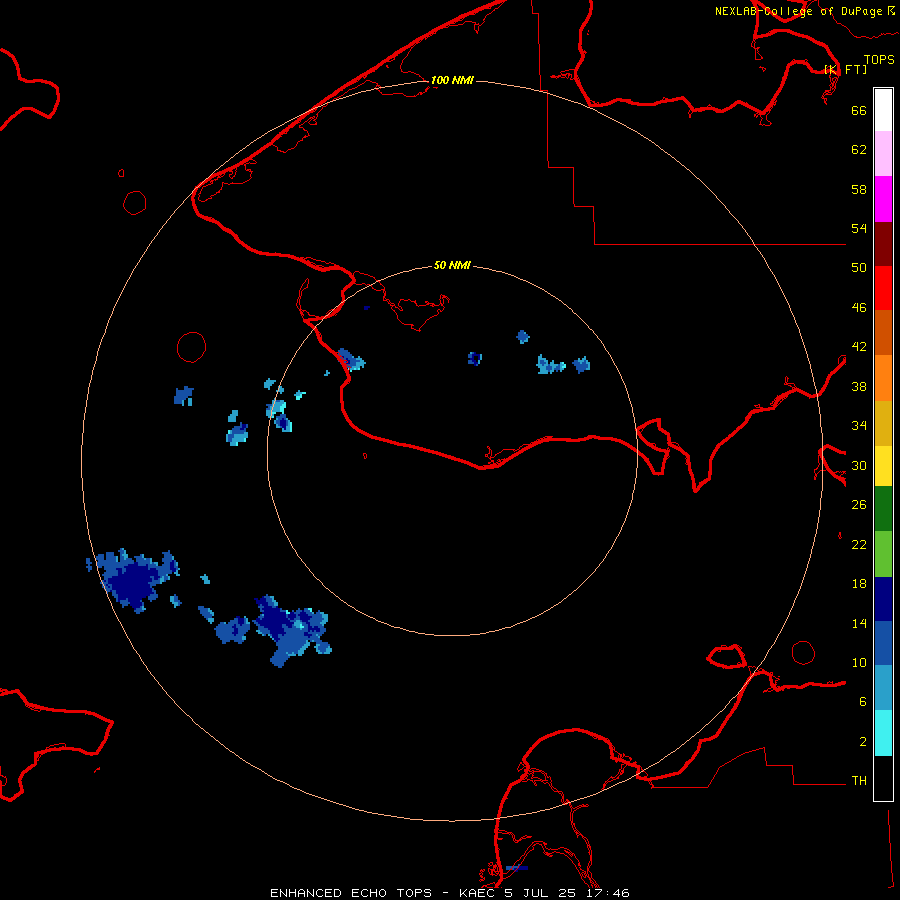Image resolution: width=900 pixels, height=900 pixels.
Task: Click the navy 18 kft legend swatch
Action: click(x=883, y=599)
